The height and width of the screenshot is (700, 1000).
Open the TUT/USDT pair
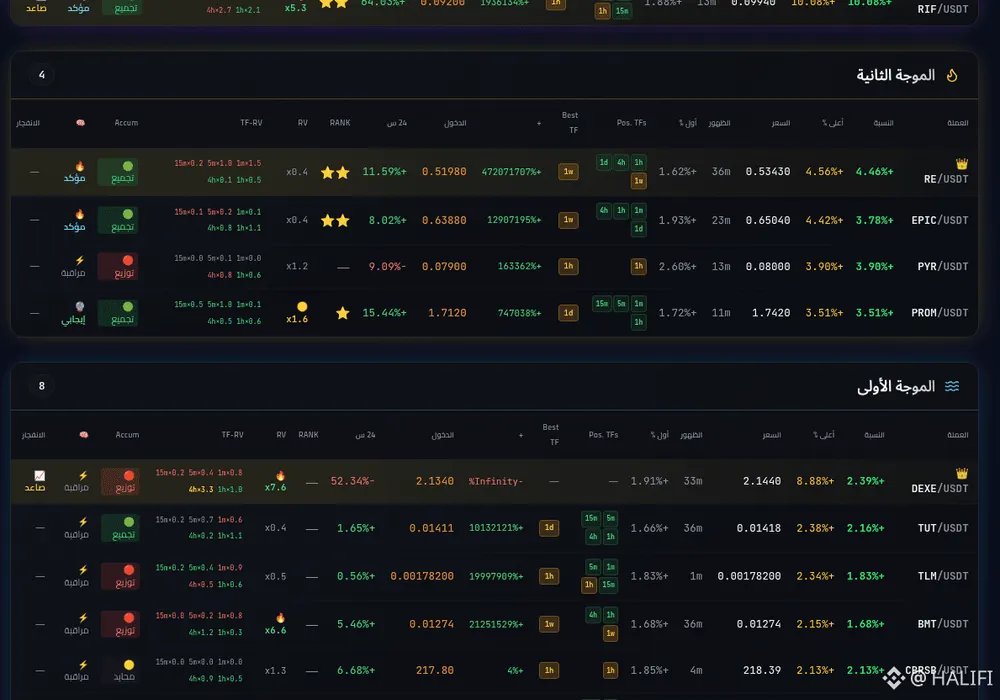(x=943, y=529)
